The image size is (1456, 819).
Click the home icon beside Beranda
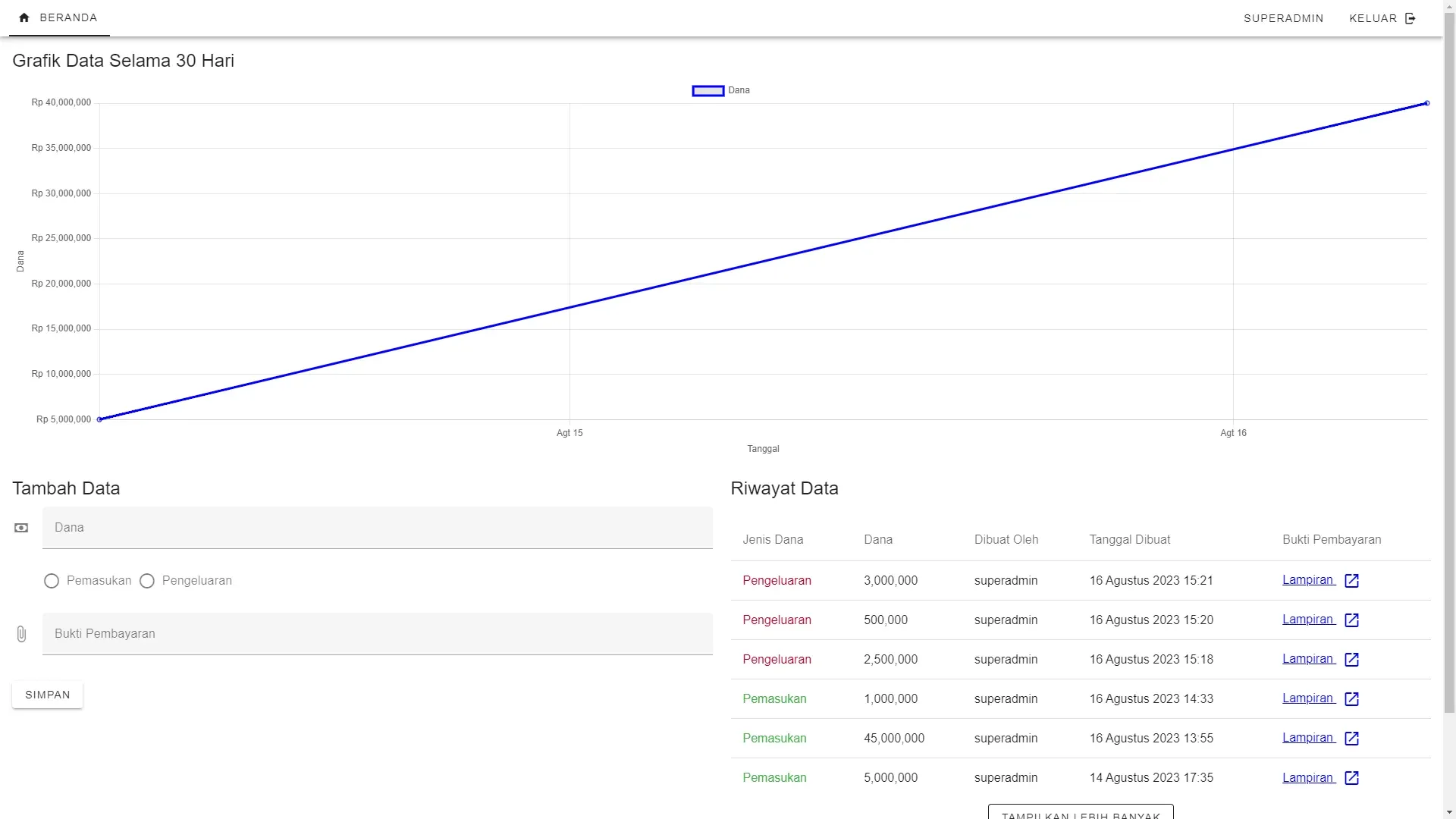point(24,17)
